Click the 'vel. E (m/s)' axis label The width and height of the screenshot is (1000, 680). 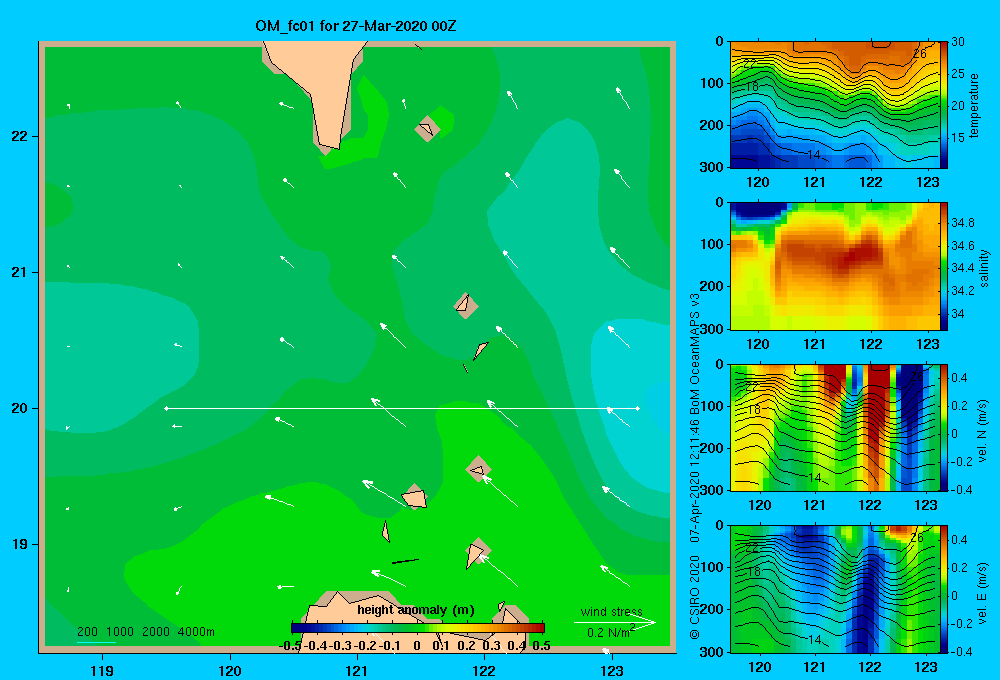pos(982,592)
